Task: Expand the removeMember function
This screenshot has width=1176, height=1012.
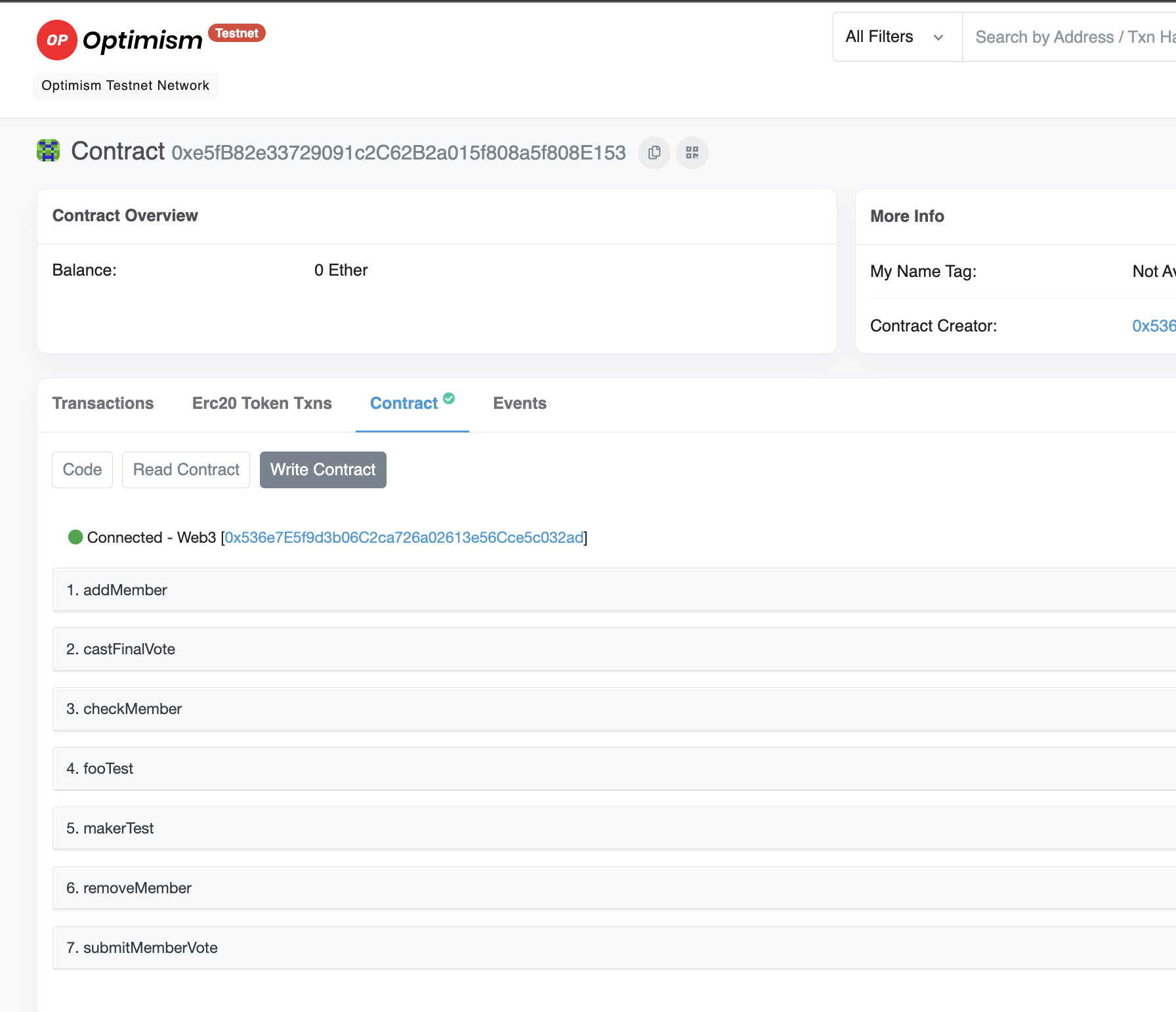Action: pos(614,888)
